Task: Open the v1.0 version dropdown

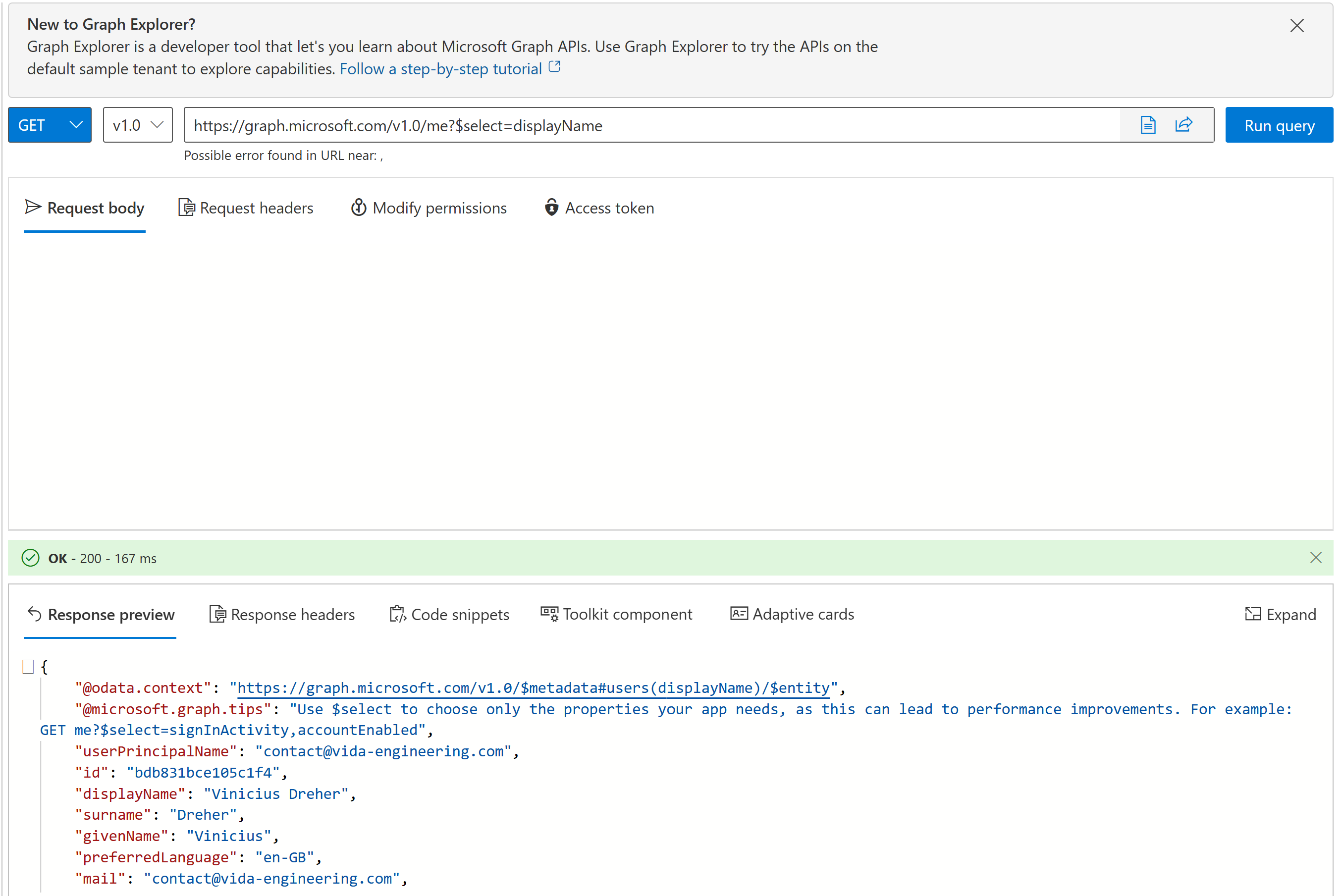Action: (x=138, y=125)
